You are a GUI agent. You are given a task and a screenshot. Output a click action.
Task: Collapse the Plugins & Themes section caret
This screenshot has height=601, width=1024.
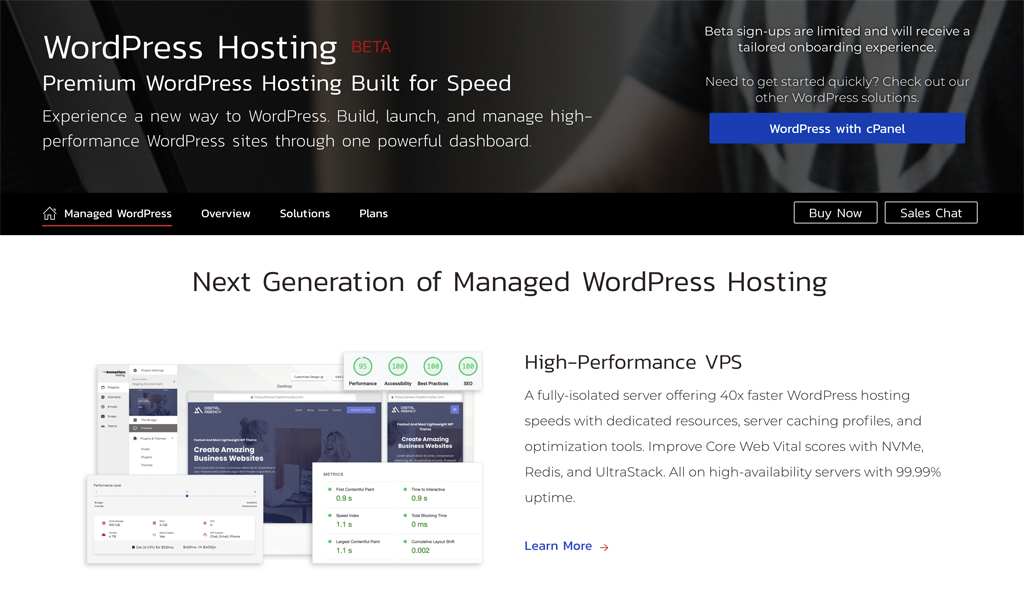tap(172, 438)
